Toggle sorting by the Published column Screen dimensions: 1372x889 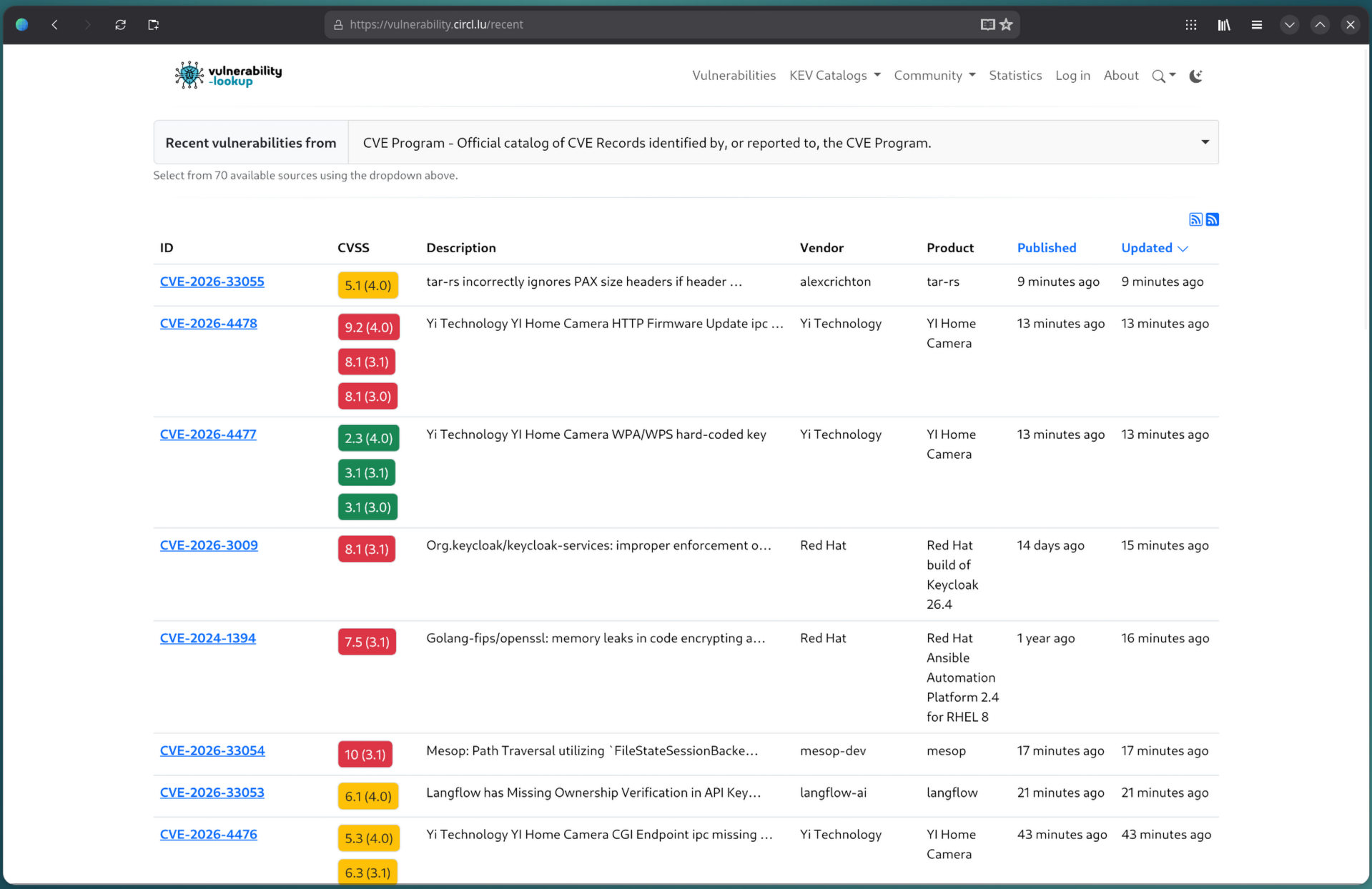tap(1047, 247)
